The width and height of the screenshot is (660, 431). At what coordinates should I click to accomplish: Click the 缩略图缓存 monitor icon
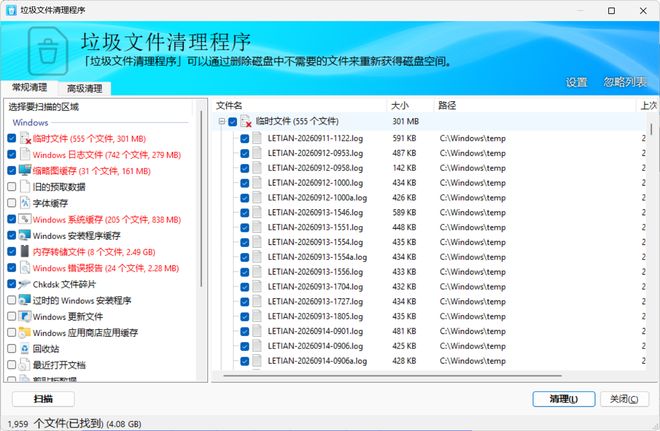click(25, 170)
